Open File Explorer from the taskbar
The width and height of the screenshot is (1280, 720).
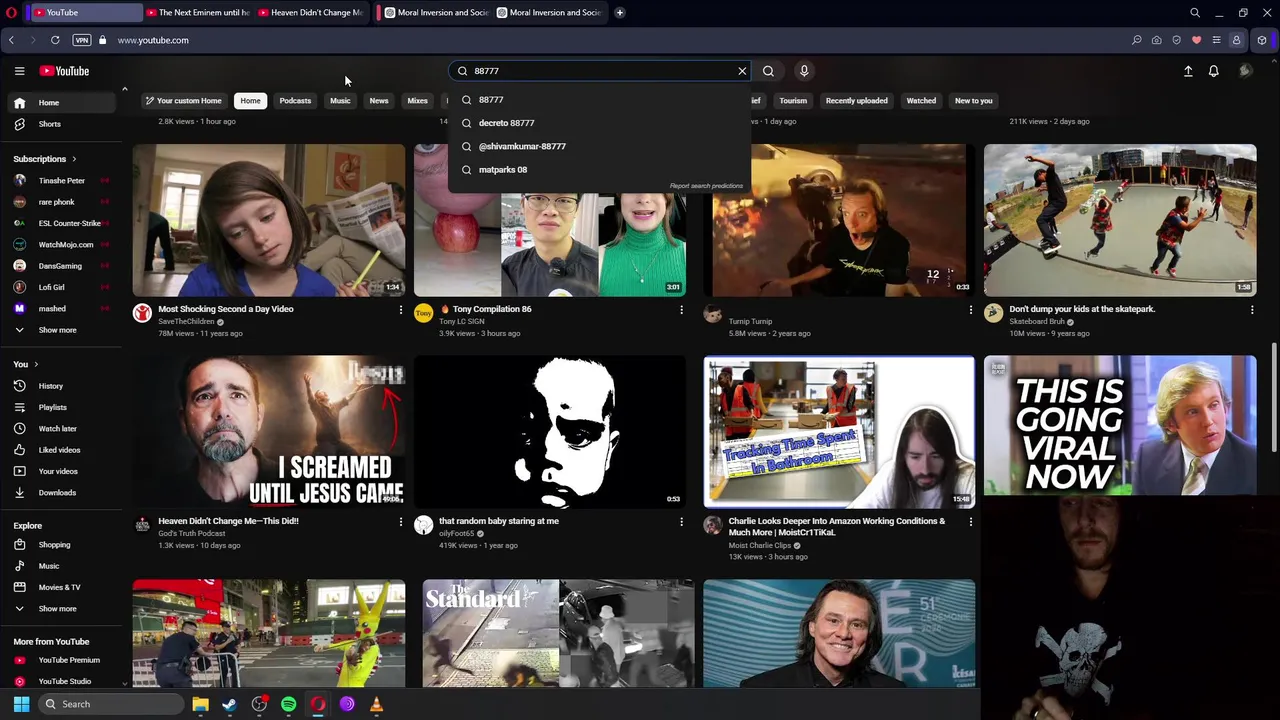click(x=200, y=704)
